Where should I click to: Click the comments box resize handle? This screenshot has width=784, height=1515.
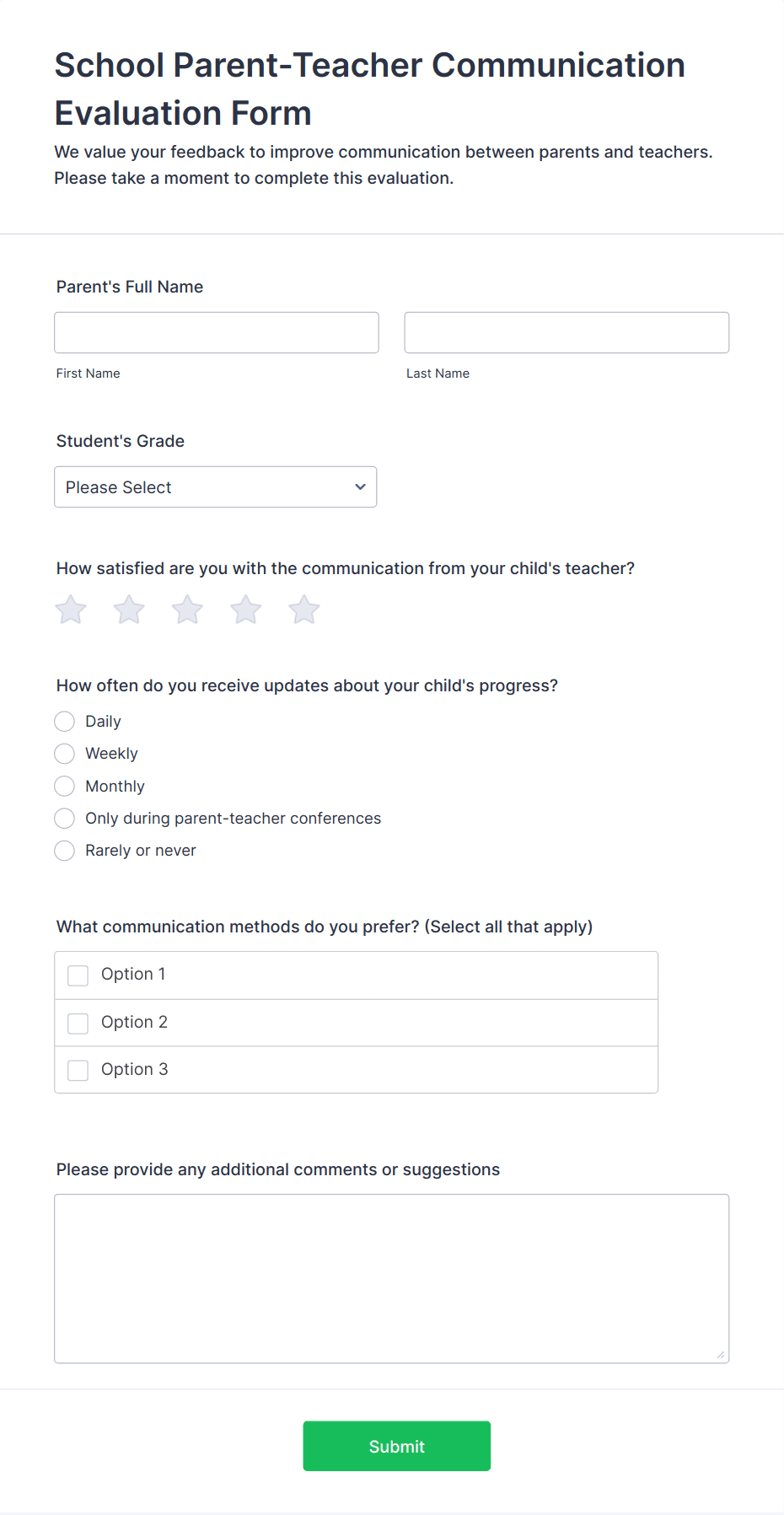[720, 1354]
